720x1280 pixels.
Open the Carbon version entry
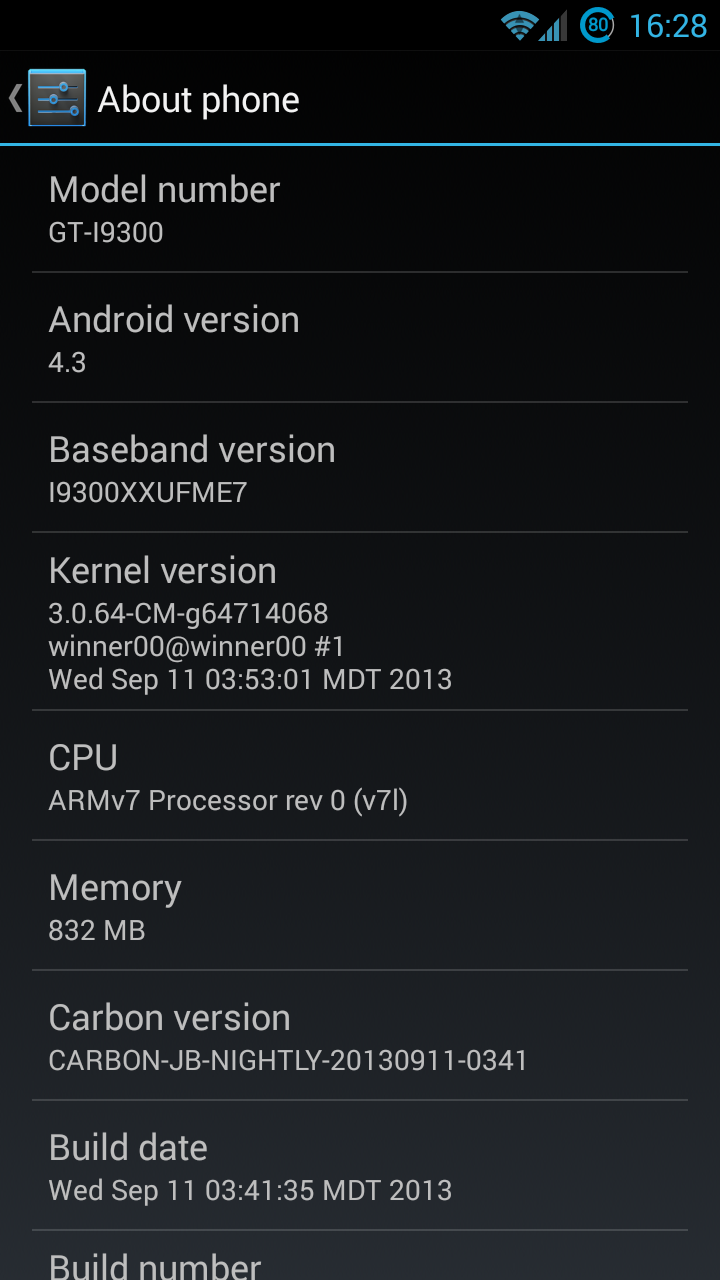click(x=360, y=1036)
